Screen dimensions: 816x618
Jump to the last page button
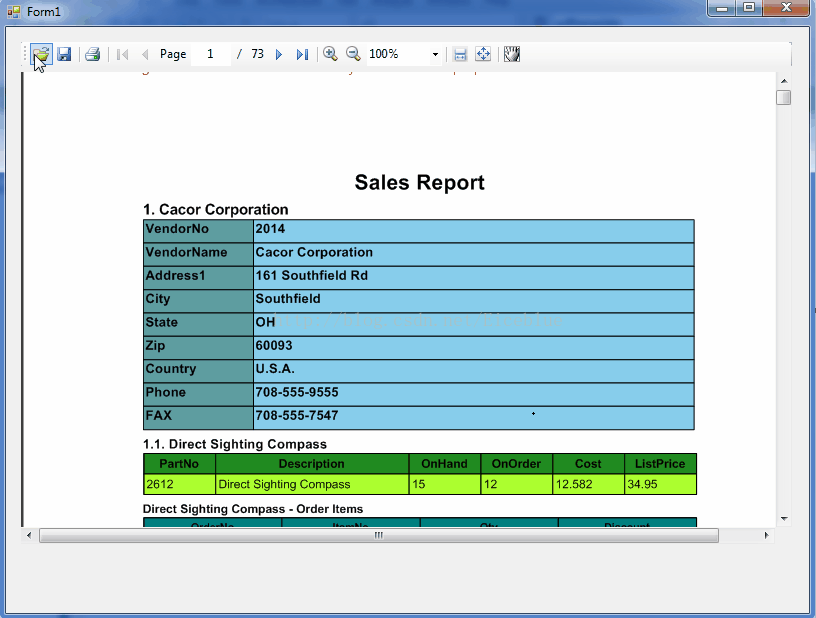coord(302,54)
